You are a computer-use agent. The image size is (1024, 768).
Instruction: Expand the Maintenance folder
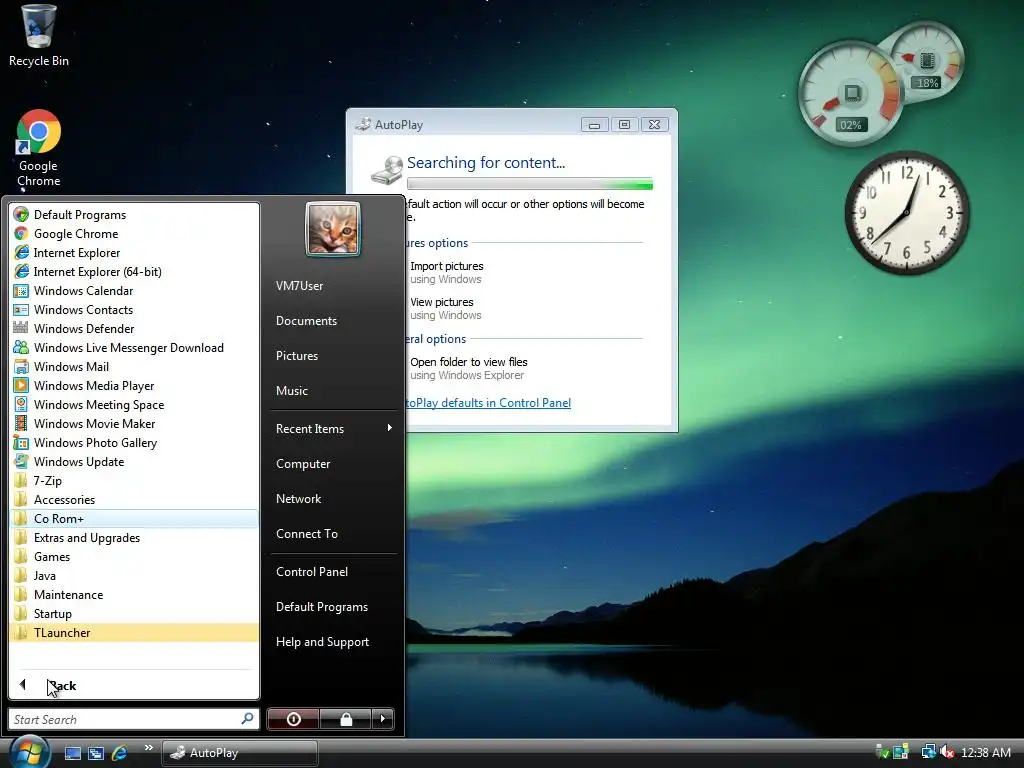(135, 594)
